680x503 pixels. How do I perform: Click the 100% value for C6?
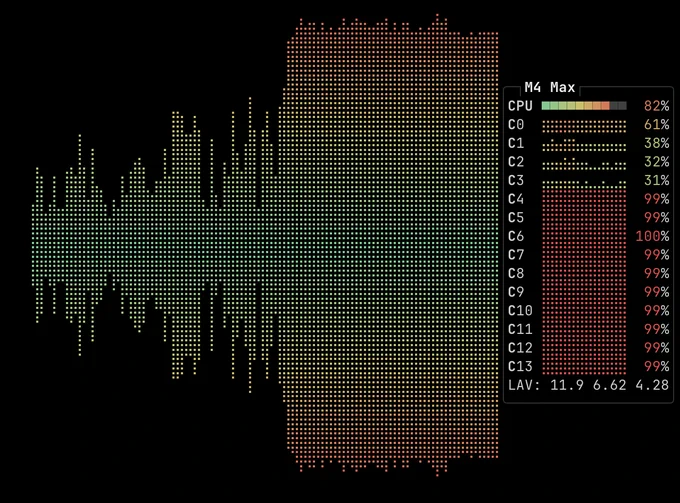click(653, 236)
